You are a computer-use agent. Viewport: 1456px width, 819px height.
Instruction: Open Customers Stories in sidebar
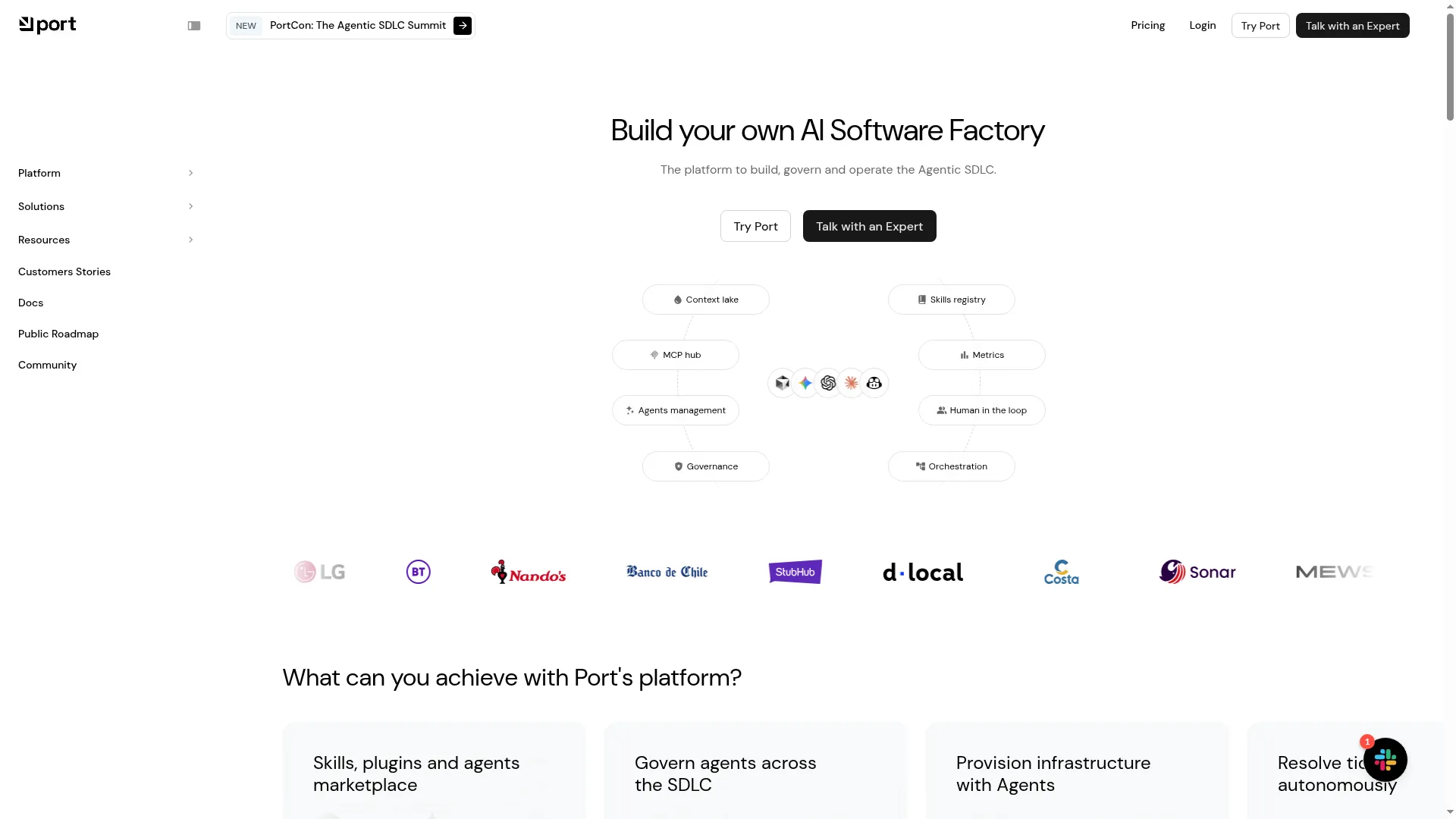64,271
